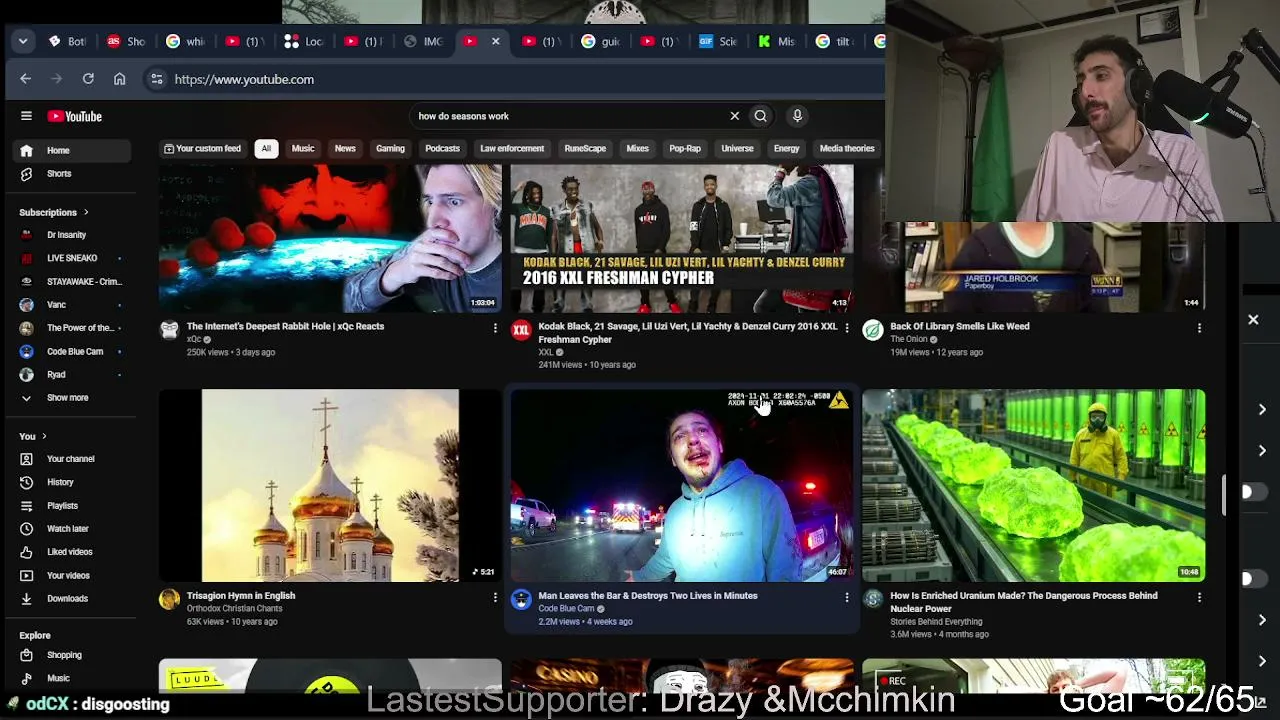Expand the Subscriptions section
The width and height of the screenshot is (1280, 720).
point(54,212)
